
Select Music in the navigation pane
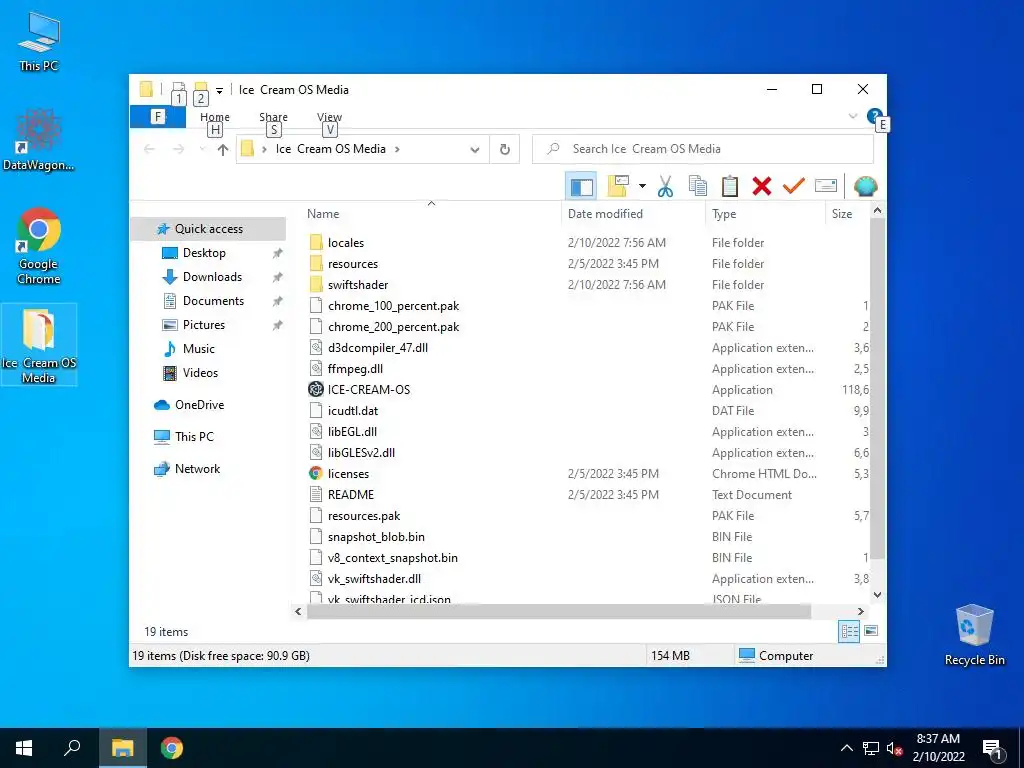[x=199, y=349]
